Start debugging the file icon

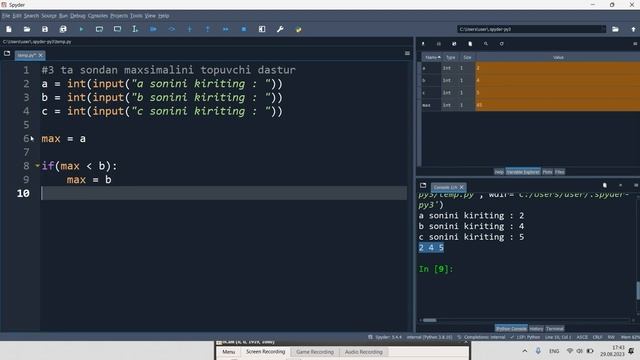[153, 29]
